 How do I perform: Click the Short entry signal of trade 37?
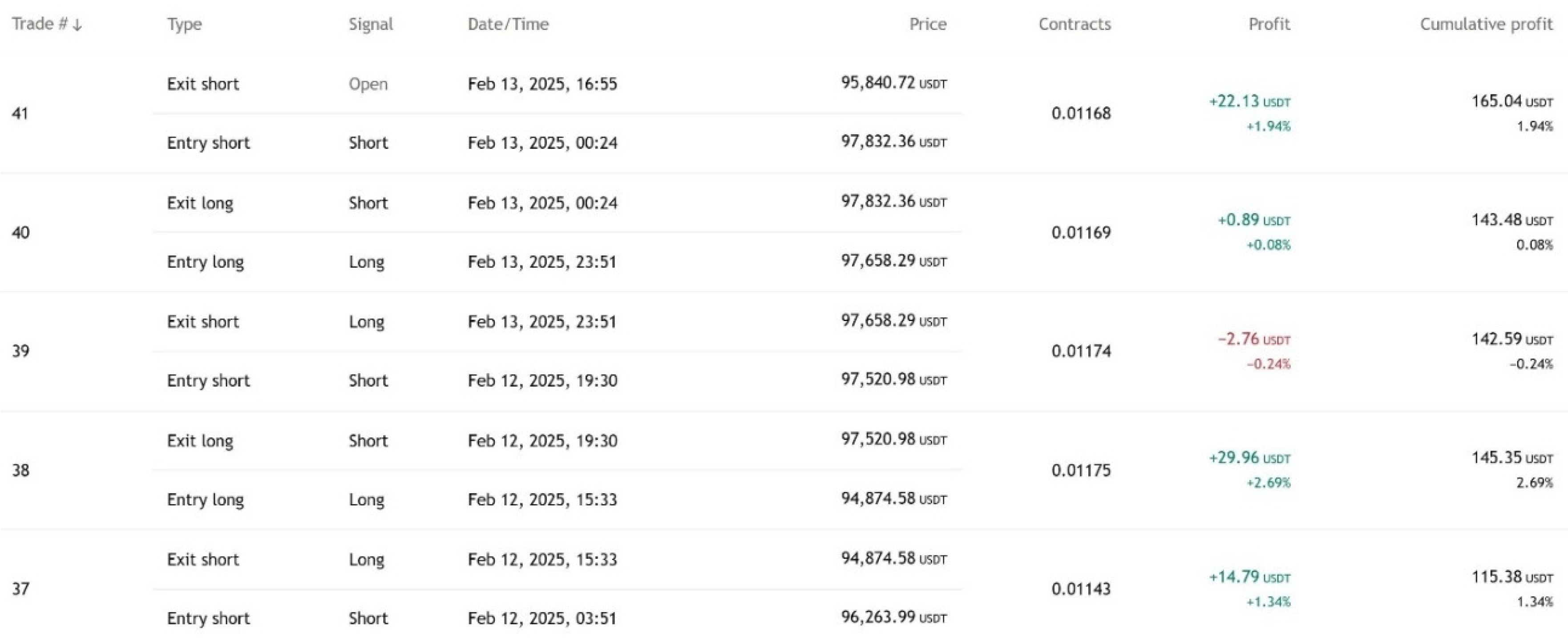(x=368, y=618)
